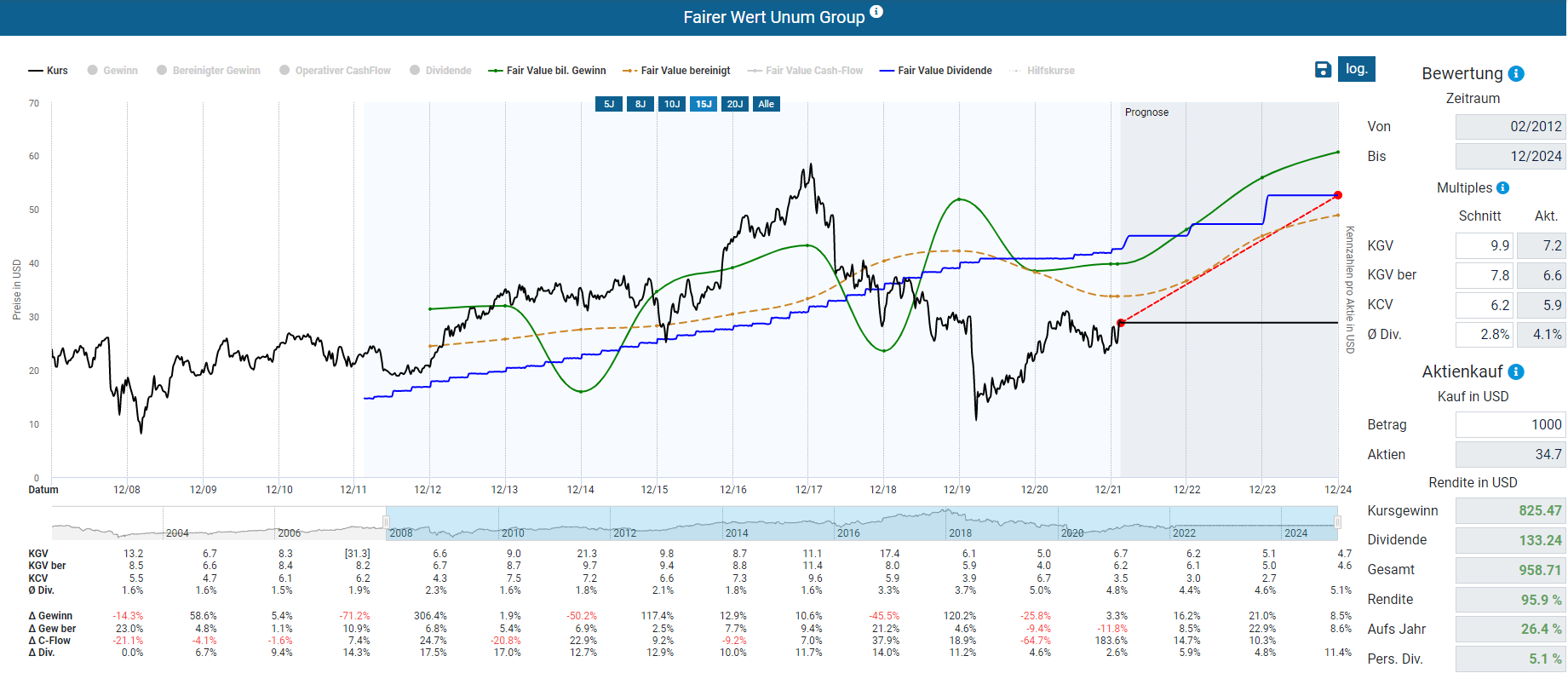Click the Betrag amount input field
The width and height of the screenshot is (1568, 679).
point(1510,424)
